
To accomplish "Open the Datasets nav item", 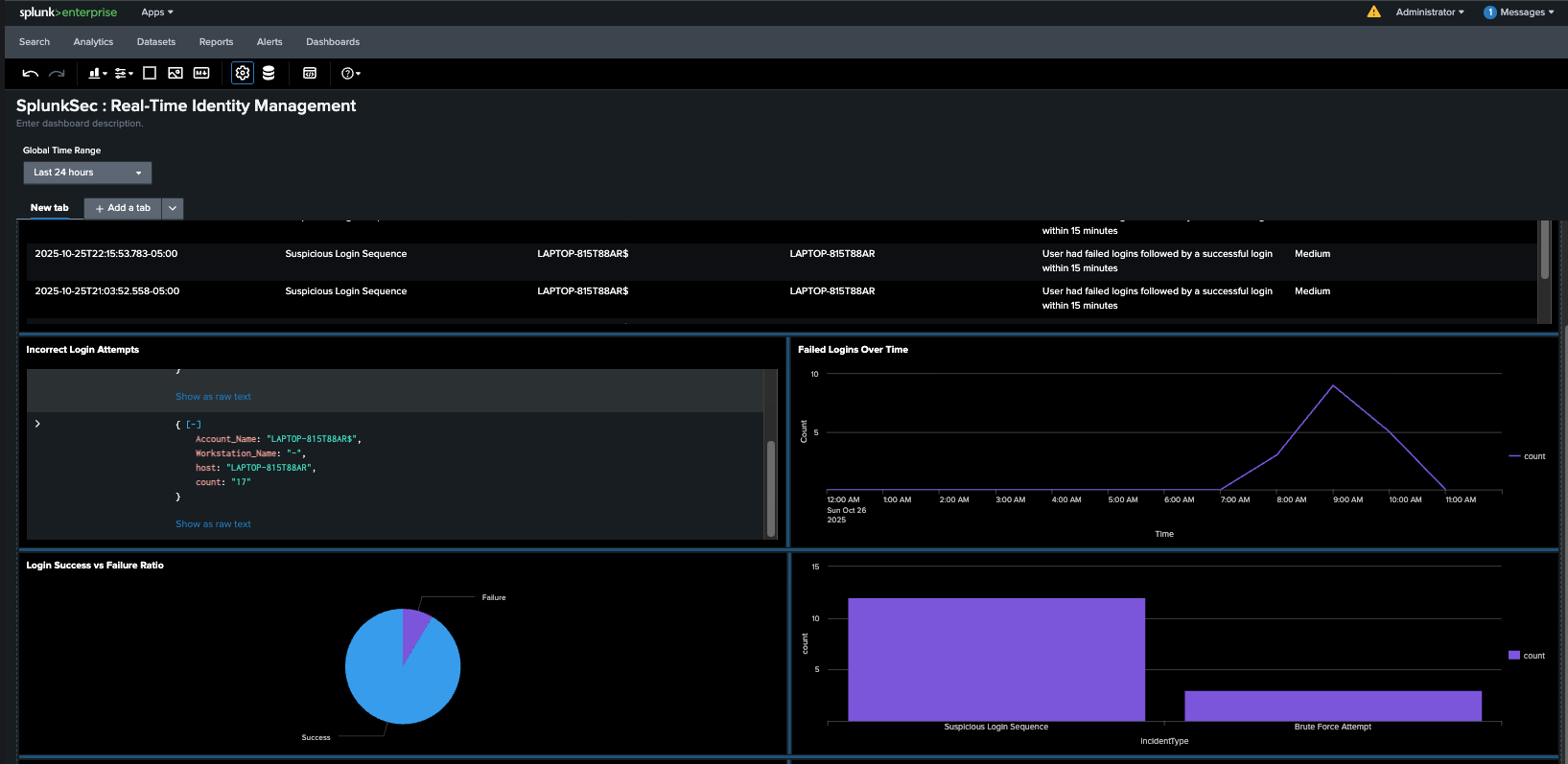I will pyautogui.click(x=156, y=42).
